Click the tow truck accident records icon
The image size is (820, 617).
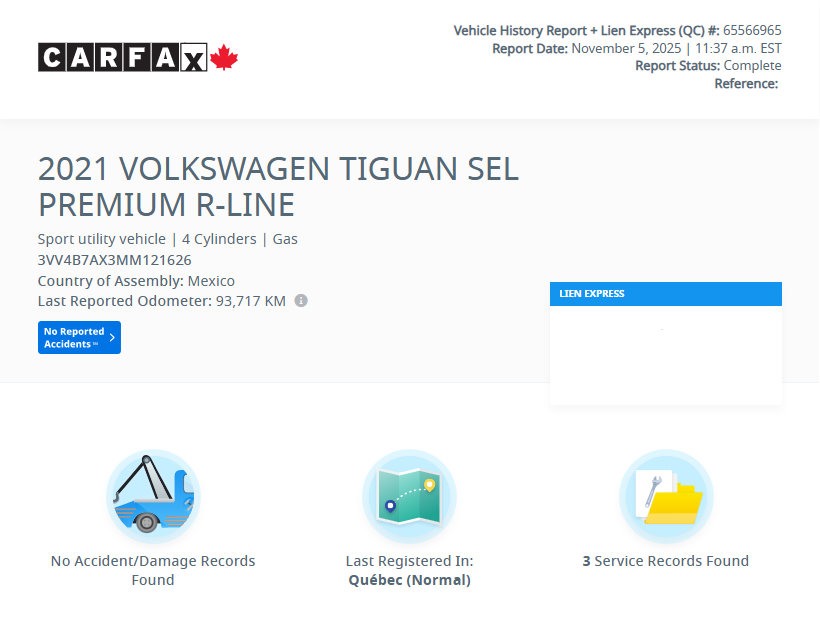[x=152, y=495]
